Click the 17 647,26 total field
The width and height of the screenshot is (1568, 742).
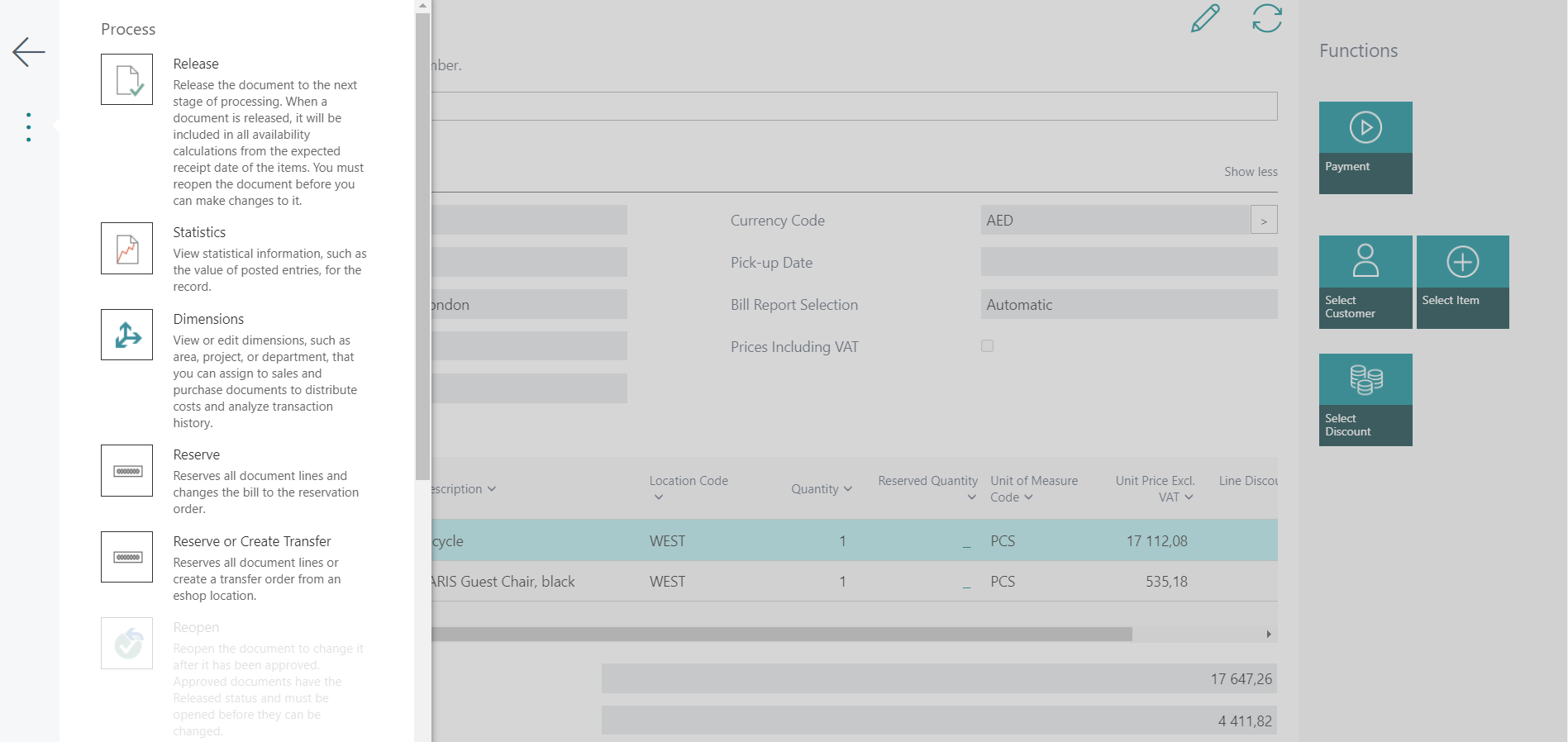[x=939, y=678]
